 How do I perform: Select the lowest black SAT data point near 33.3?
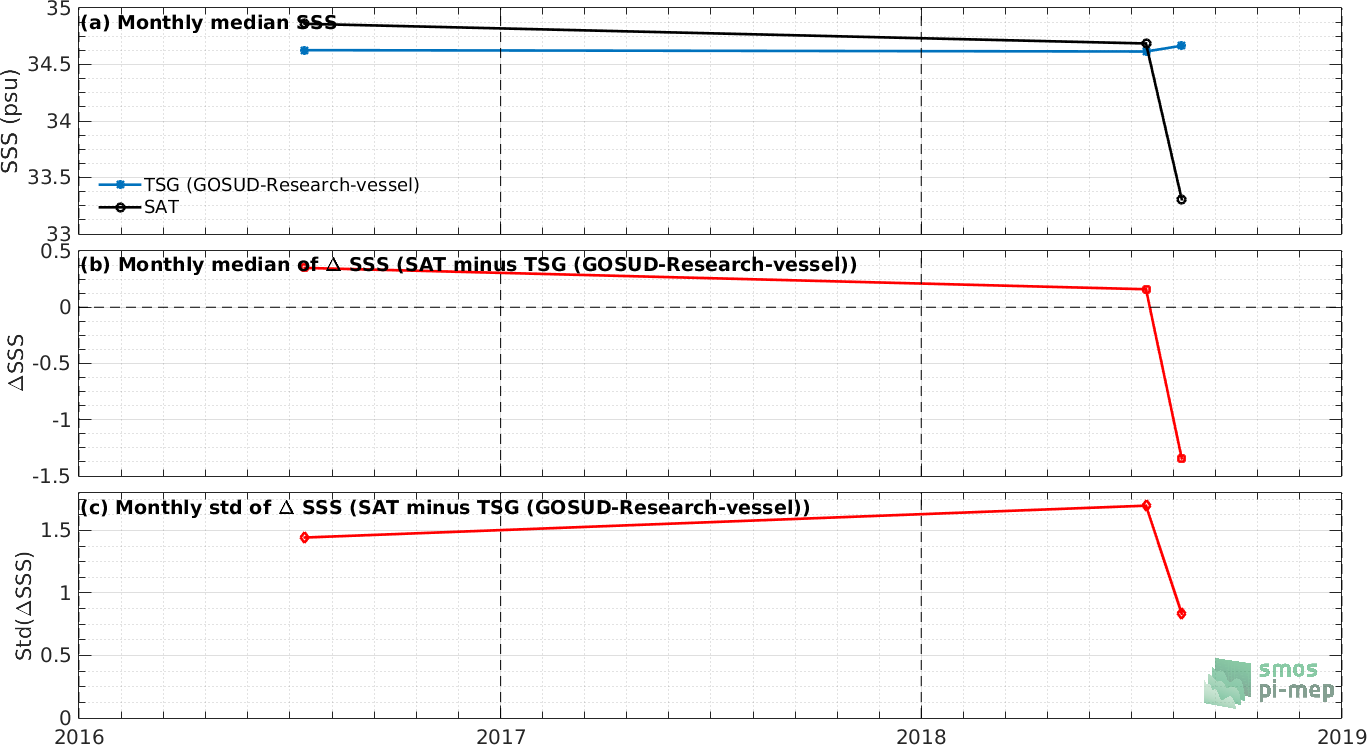[x=1181, y=200]
